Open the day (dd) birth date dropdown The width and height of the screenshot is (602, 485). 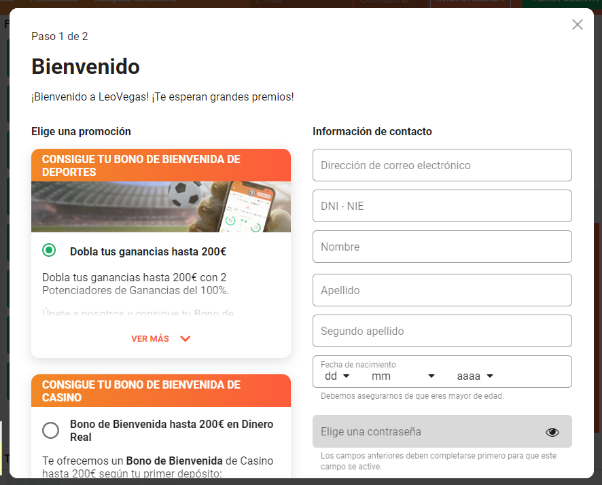click(x=336, y=377)
